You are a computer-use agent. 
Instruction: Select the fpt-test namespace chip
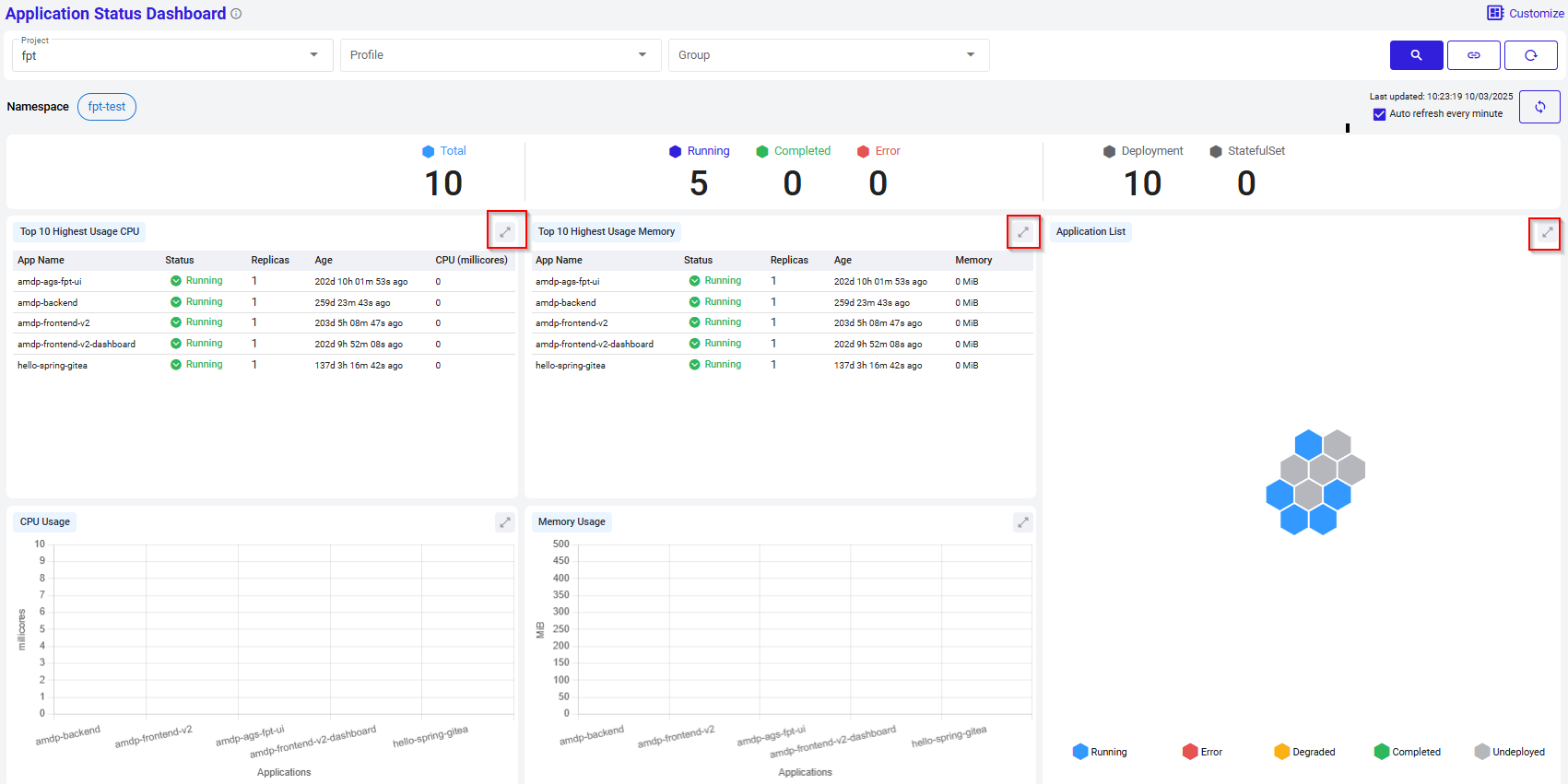(x=107, y=107)
